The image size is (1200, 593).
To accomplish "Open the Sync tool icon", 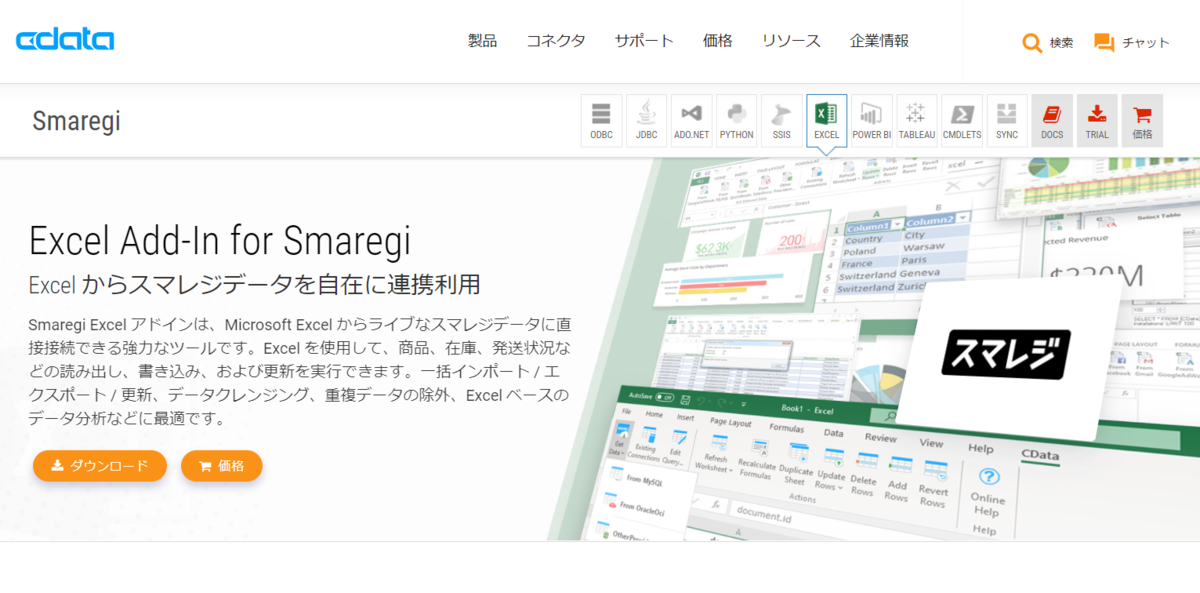I will click(x=1007, y=121).
